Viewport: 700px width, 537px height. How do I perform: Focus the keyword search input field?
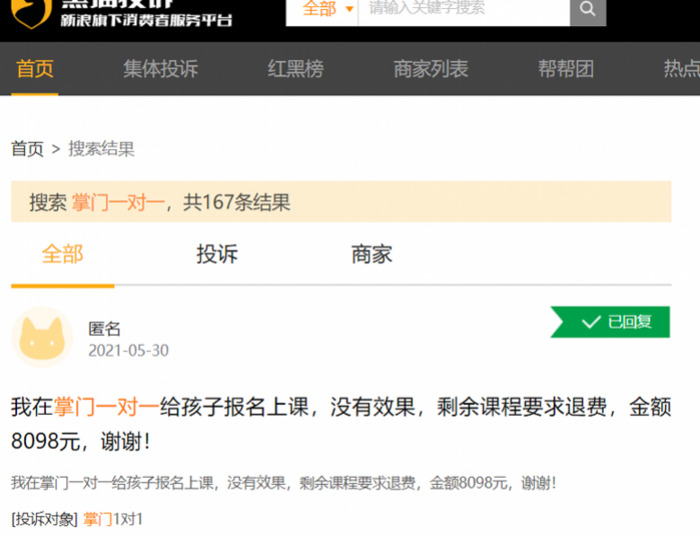tap(464, 9)
